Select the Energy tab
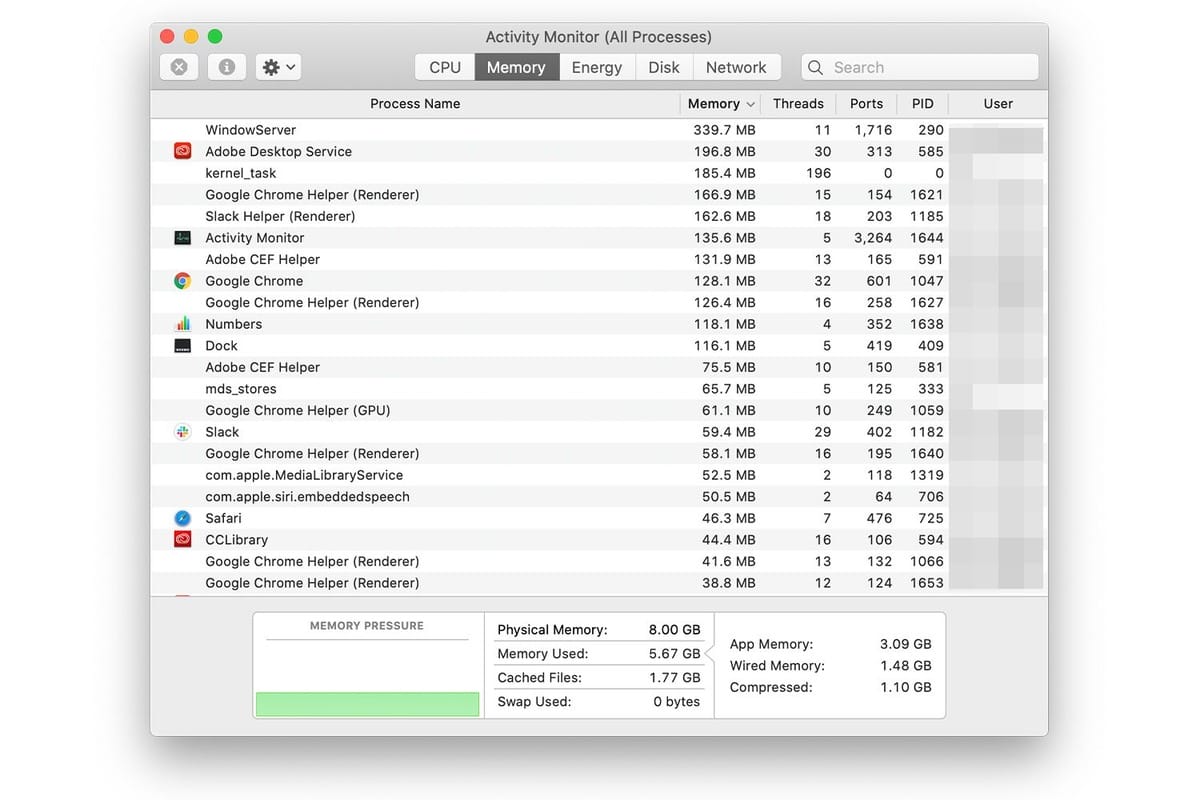The width and height of the screenshot is (1200, 800). pyautogui.click(x=596, y=66)
